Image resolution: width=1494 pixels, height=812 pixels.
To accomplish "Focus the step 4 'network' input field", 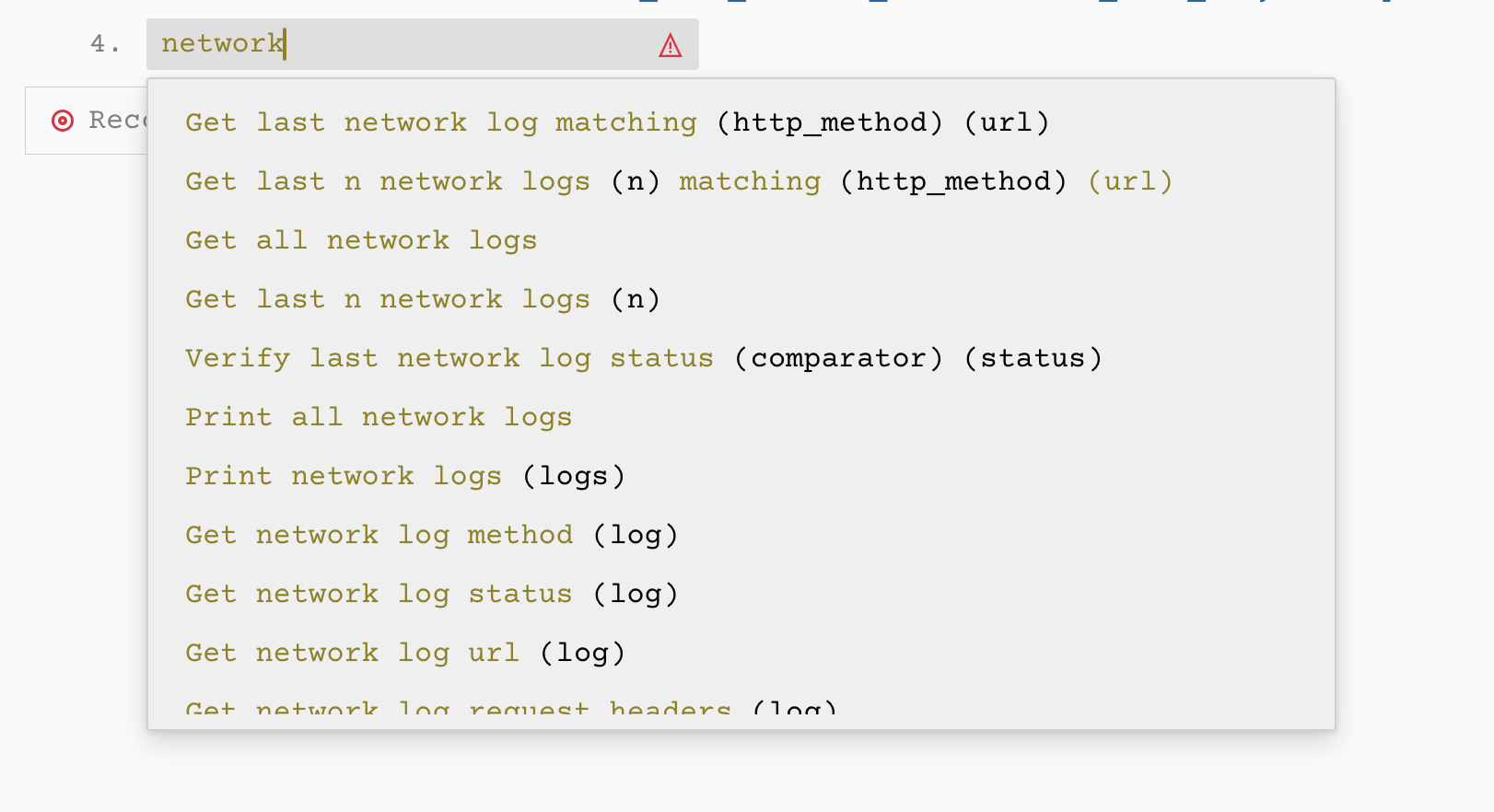I will tap(423, 44).
